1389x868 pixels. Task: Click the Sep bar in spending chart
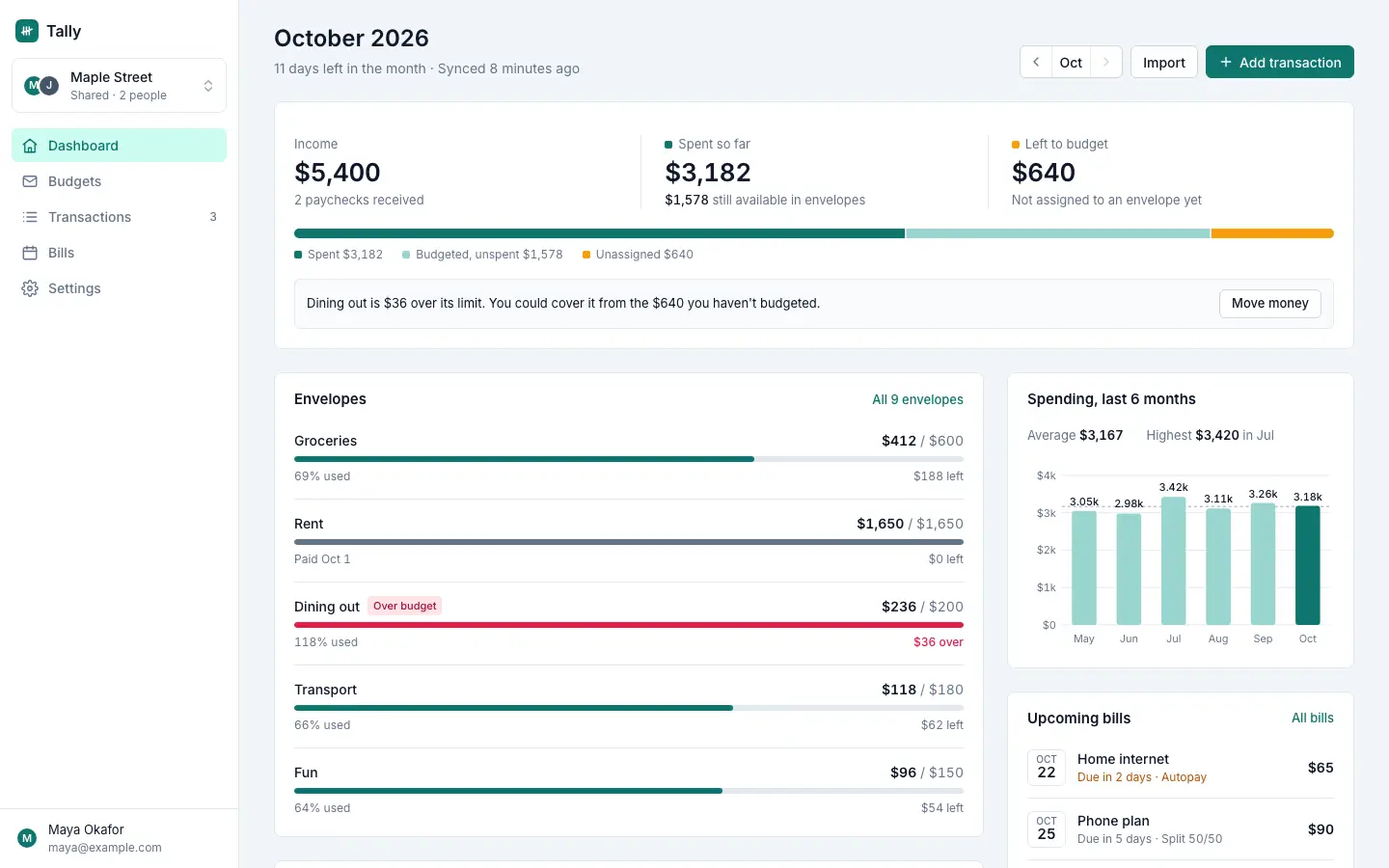click(x=1263, y=564)
